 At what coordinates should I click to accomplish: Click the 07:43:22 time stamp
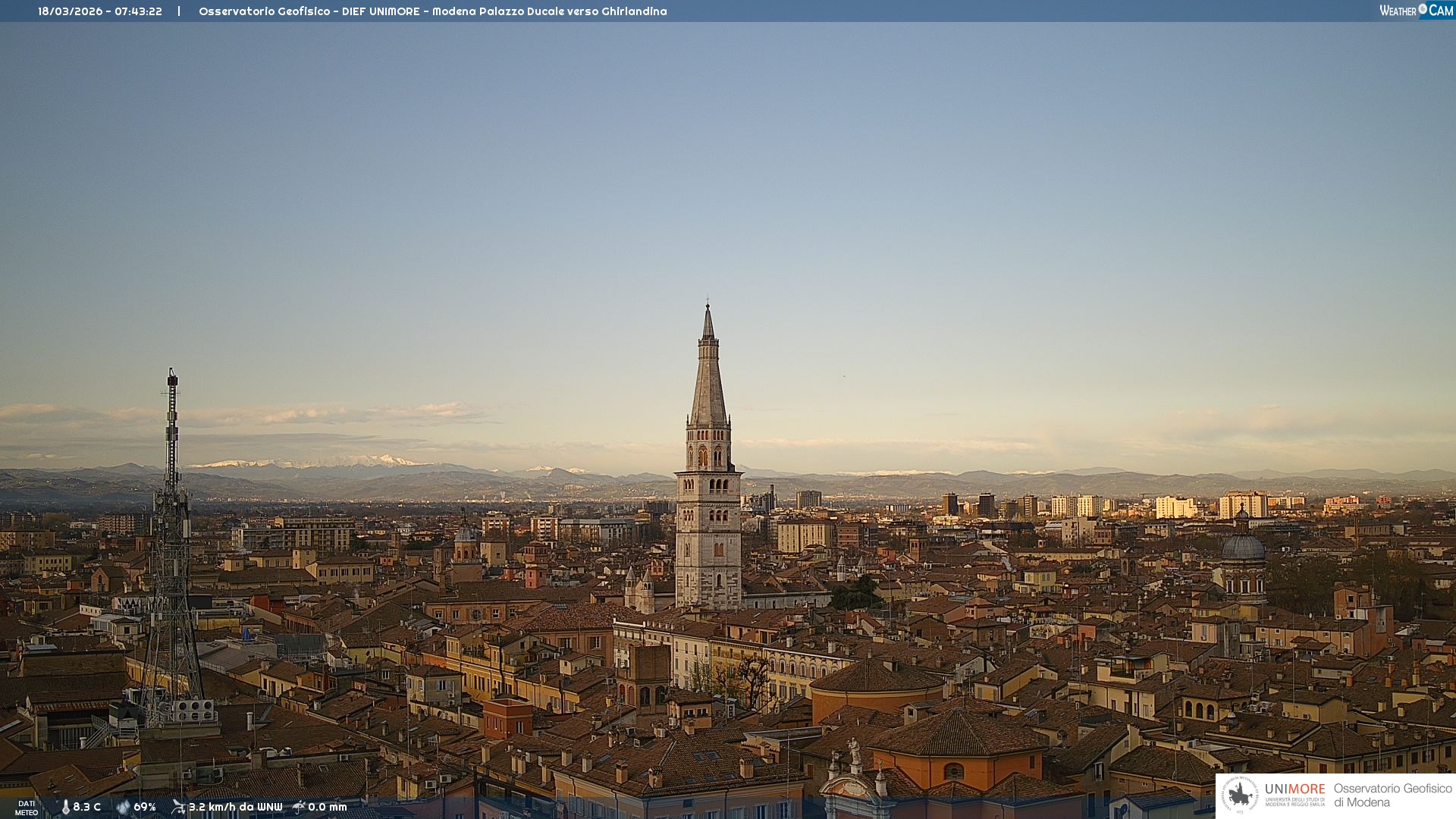(x=138, y=11)
